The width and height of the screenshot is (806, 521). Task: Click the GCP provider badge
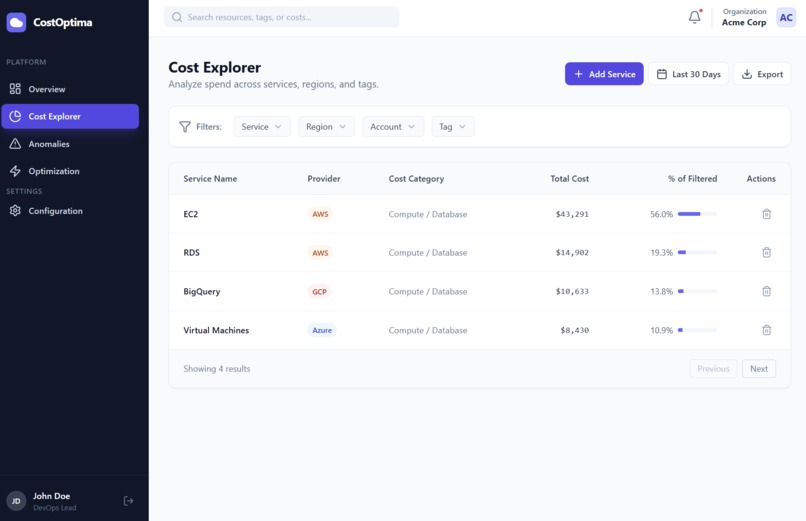319,291
